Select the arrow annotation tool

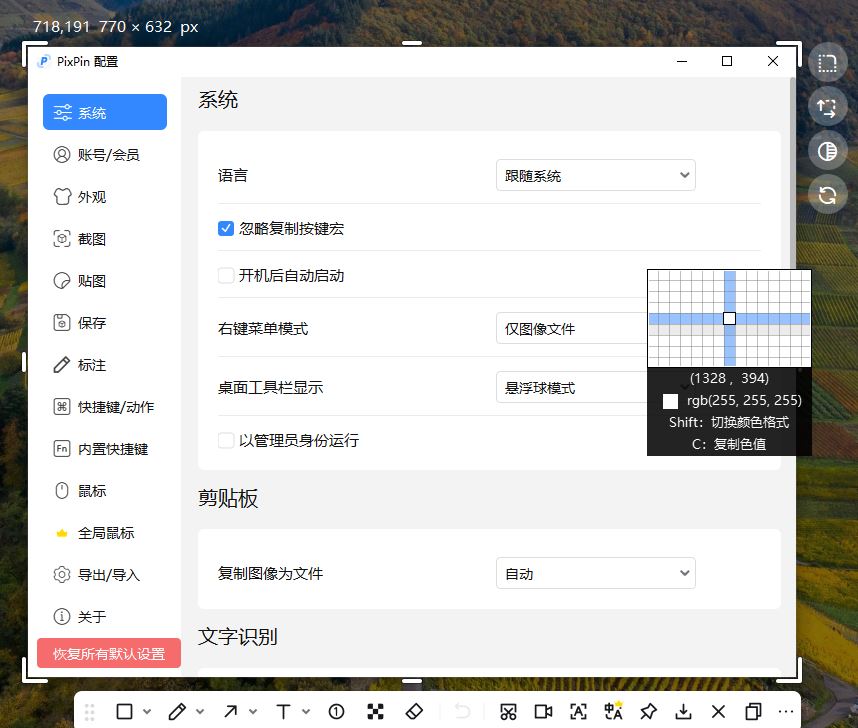229,711
